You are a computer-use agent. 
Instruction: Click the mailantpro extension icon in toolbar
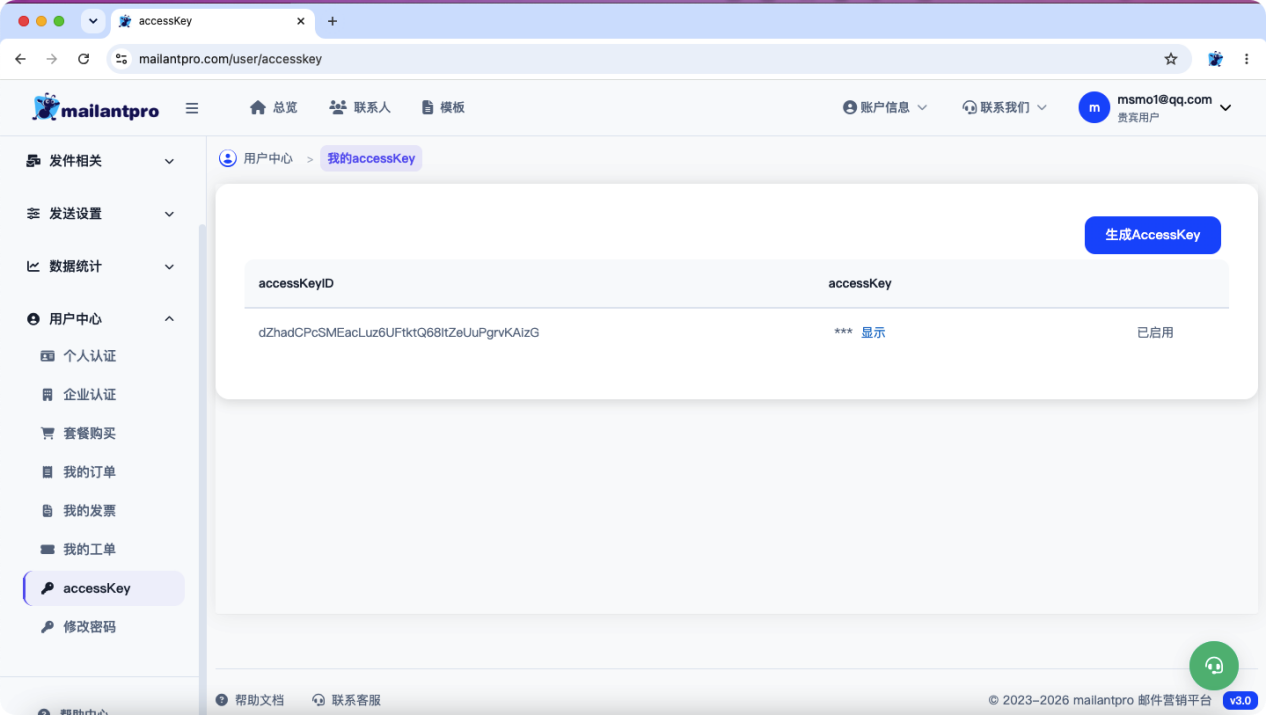click(x=1215, y=59)
